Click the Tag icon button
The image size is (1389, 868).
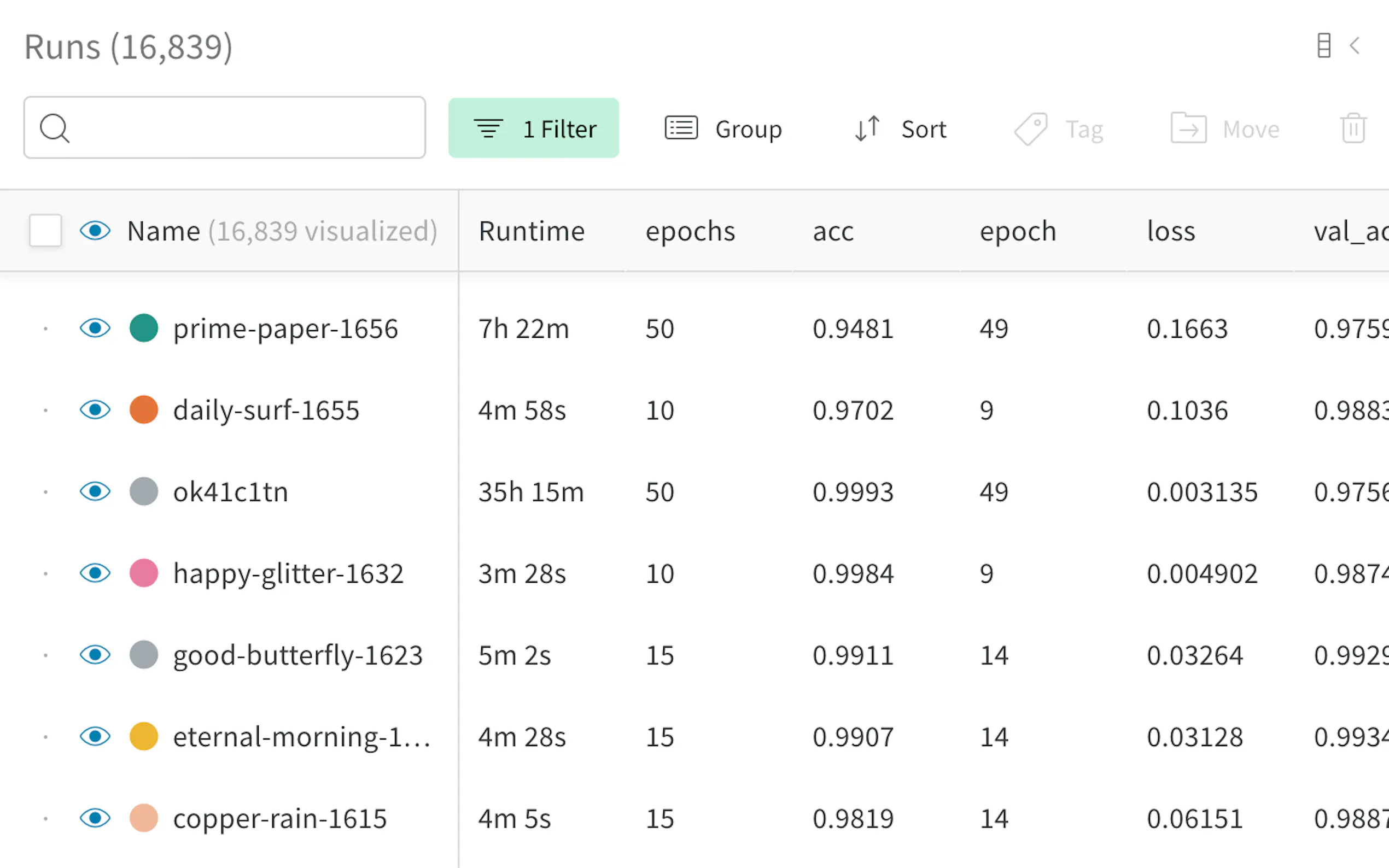(x=1031, y=128)
